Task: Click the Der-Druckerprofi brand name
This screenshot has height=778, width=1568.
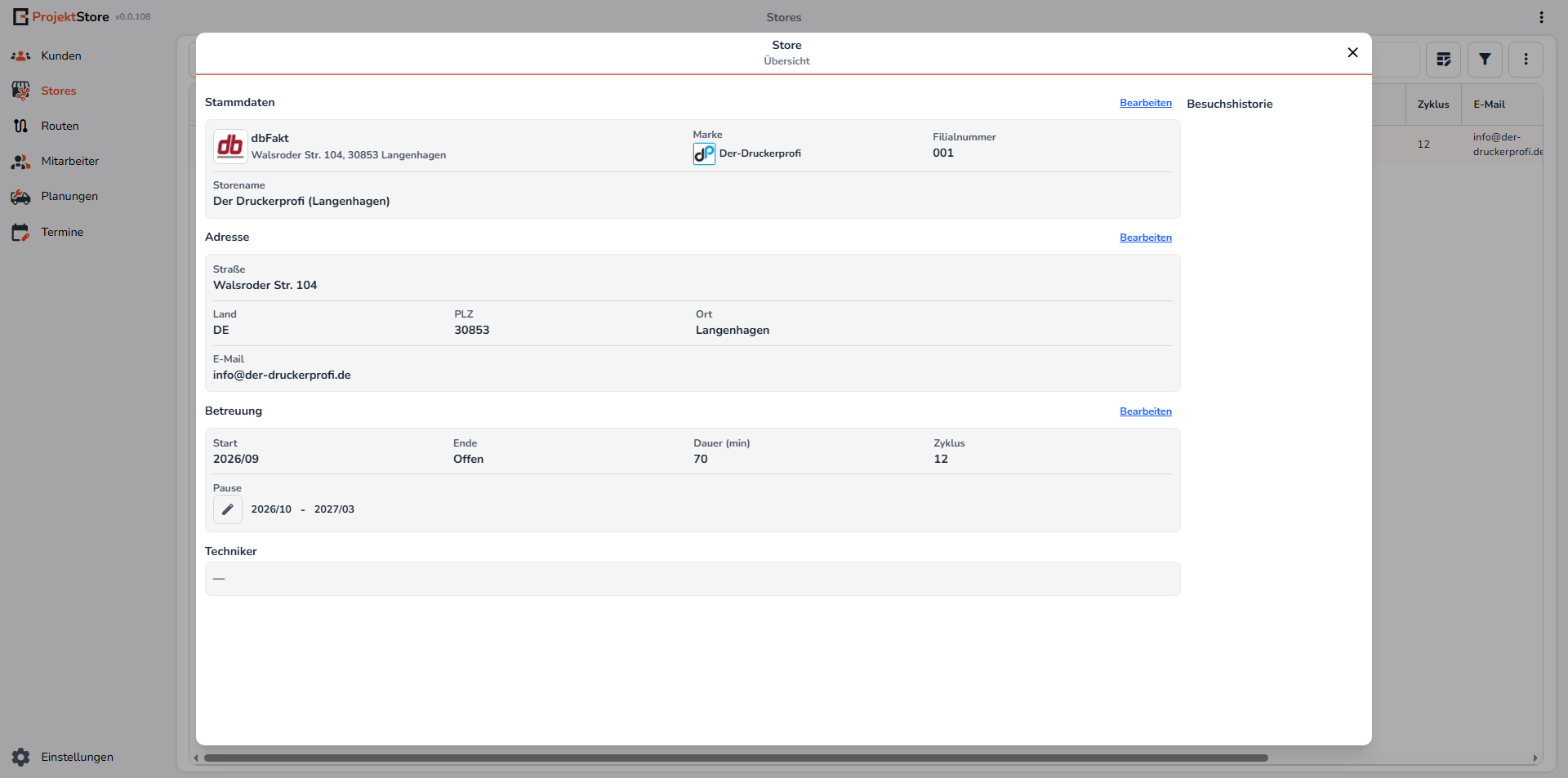Action: click(760, 153)
